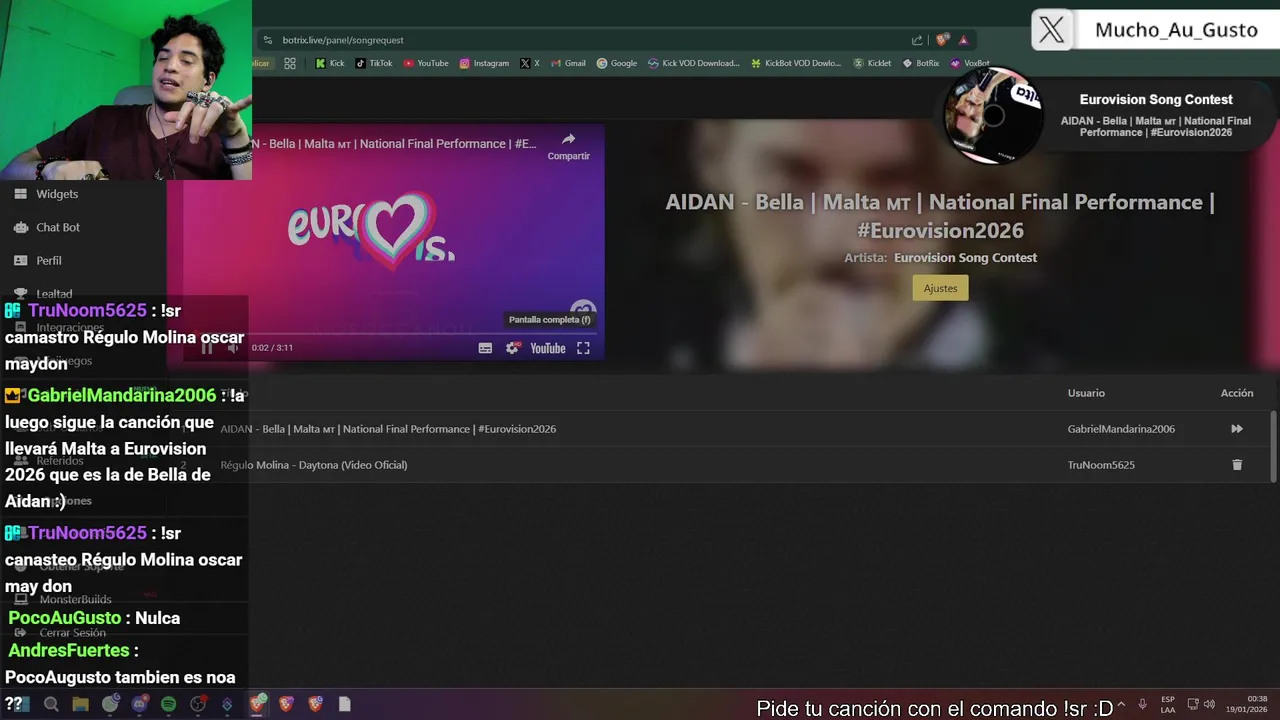The width and height of the screenshot is (1280, 720).
Task: Click the ESP LAA language indicator
Action: [1168, 704]
